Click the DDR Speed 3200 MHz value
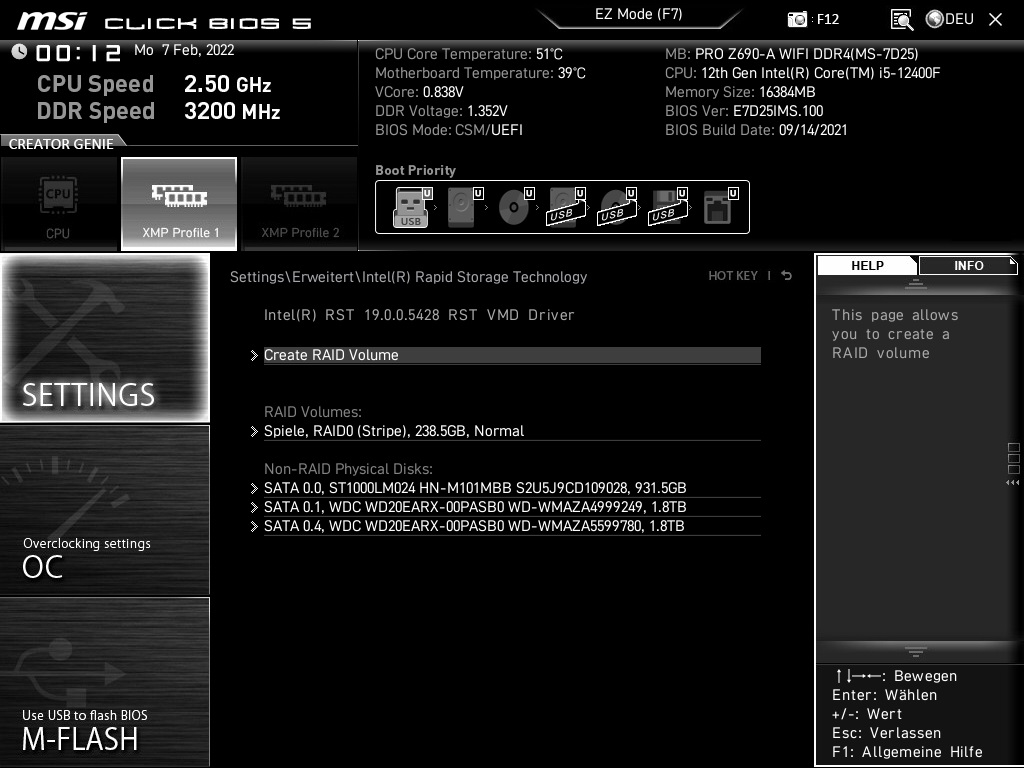Screen dimensions: 1024x768 click(232, 111)
